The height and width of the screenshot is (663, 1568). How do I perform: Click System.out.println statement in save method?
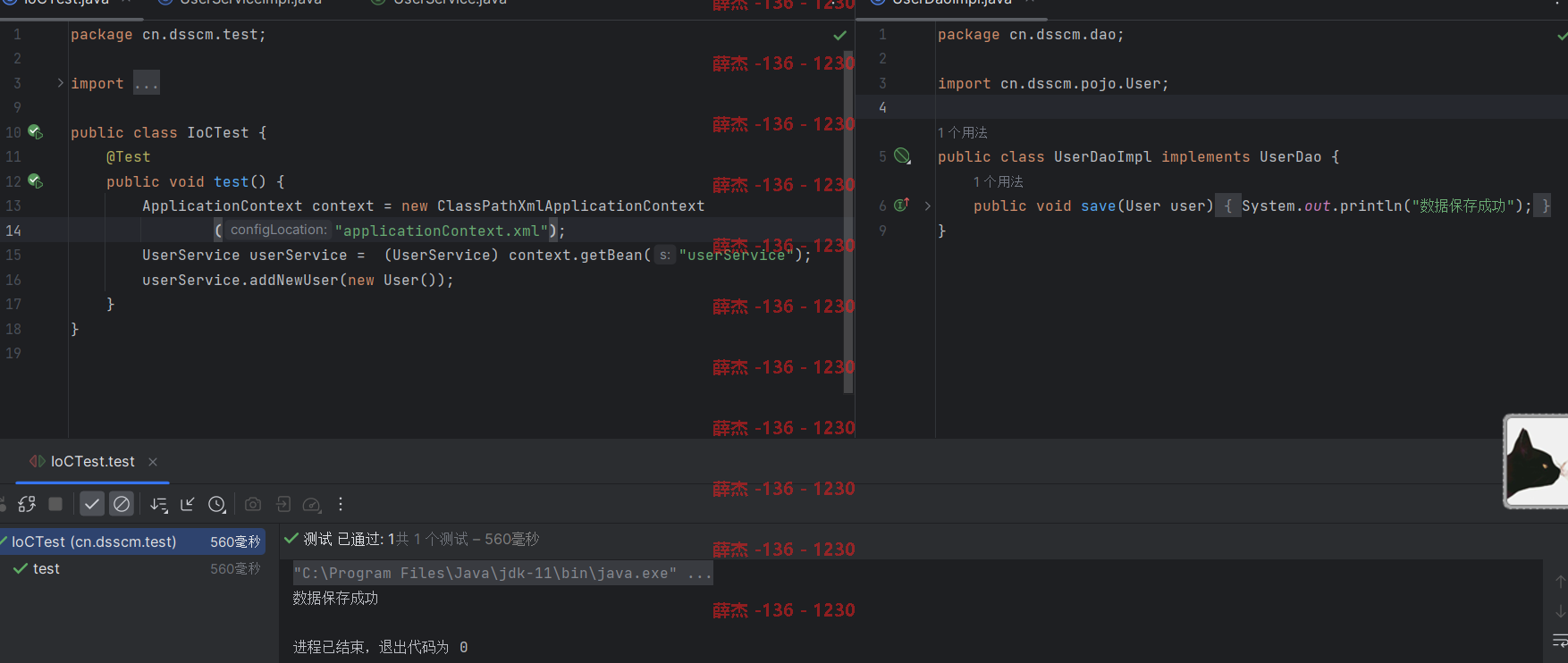[1387, 206]
